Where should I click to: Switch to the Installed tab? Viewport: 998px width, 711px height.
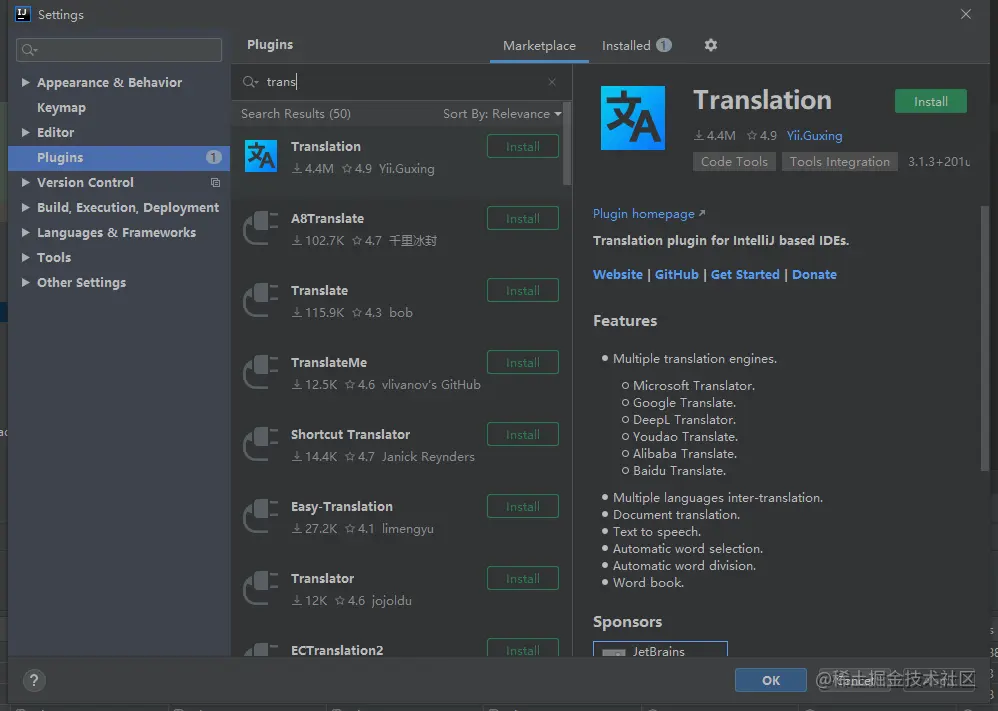click(636, 46)
